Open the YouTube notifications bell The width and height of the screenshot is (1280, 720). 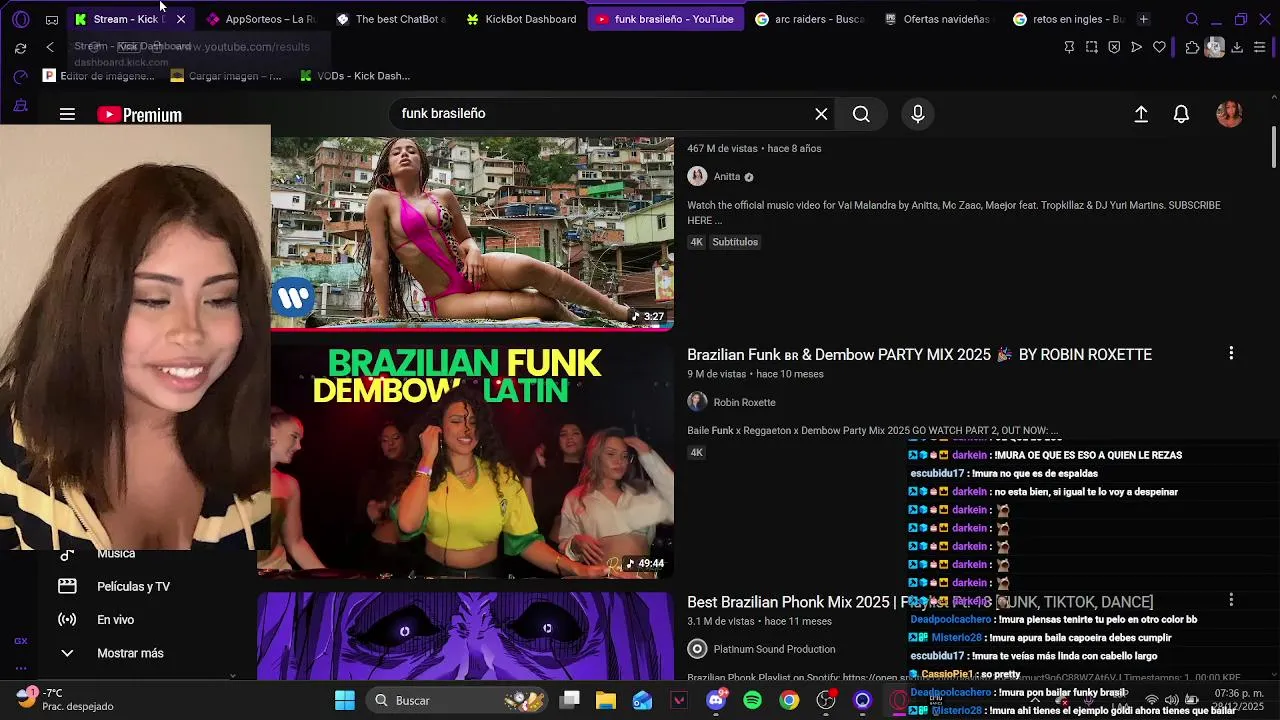coord(1181,114)
